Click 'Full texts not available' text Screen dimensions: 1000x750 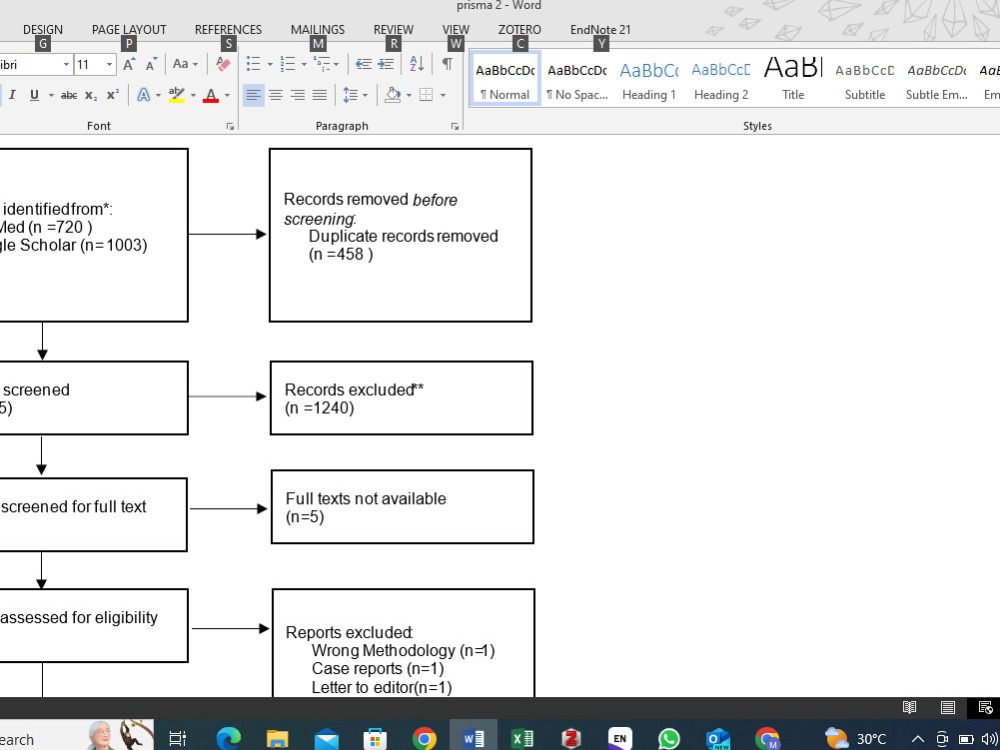[x=365, y=499]
